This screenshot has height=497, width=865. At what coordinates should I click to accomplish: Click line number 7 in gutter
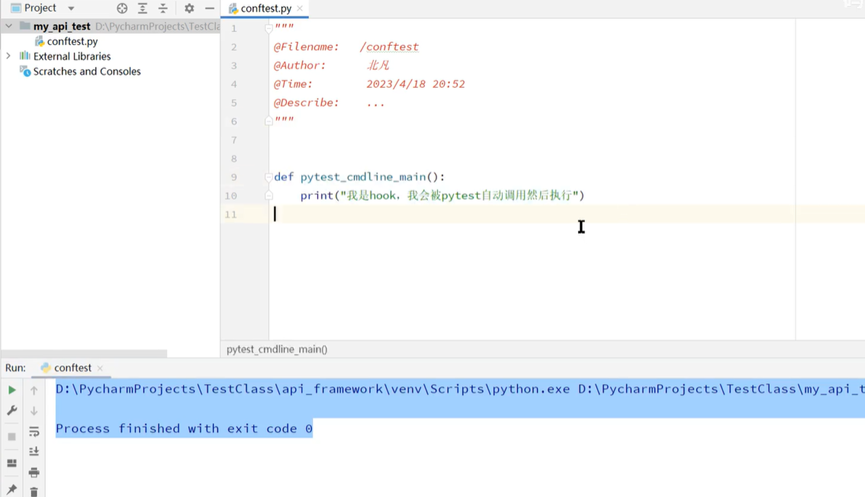234,140
